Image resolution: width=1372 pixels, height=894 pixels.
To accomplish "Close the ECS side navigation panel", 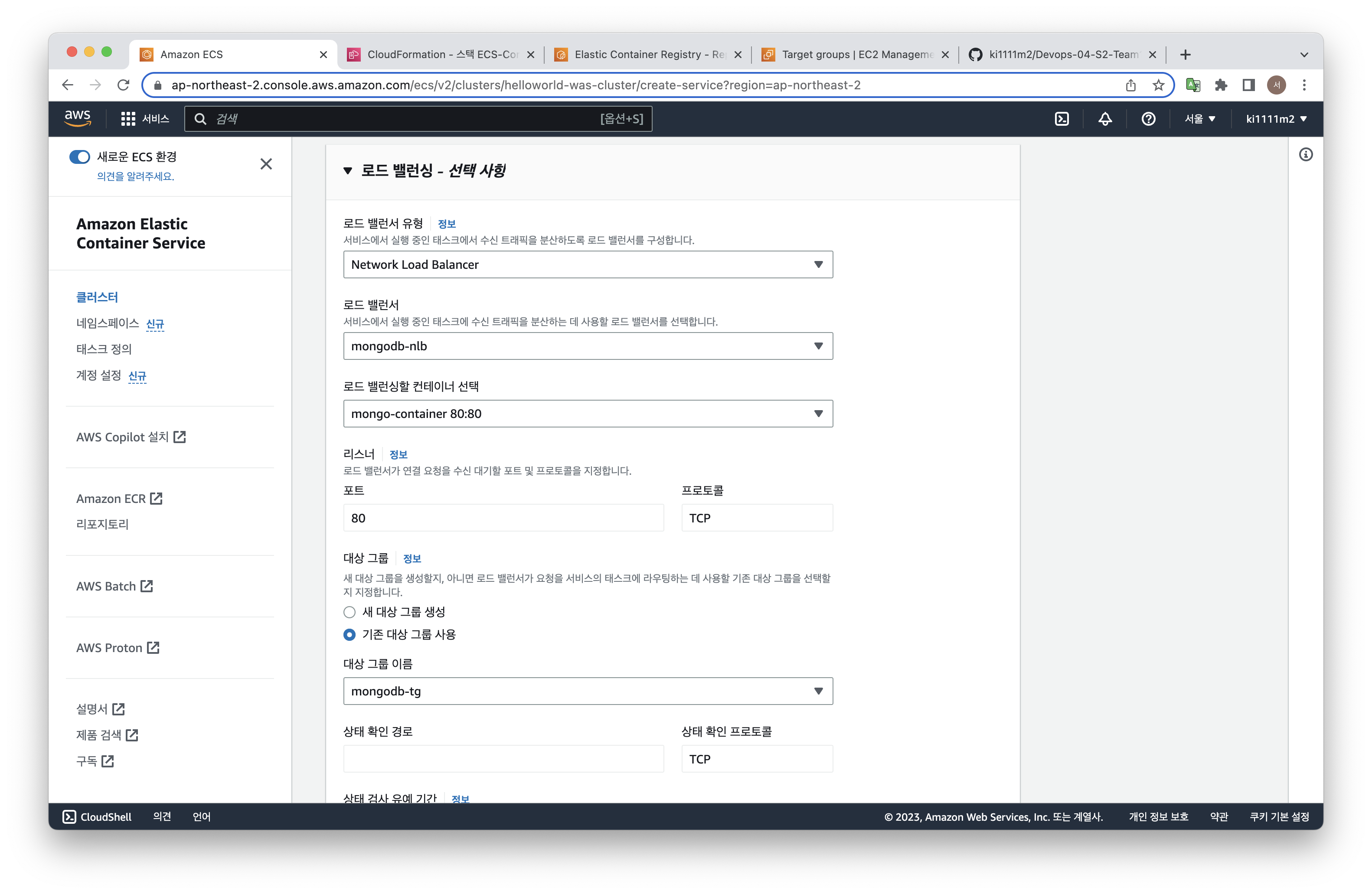I will click(x=266, y=164).
